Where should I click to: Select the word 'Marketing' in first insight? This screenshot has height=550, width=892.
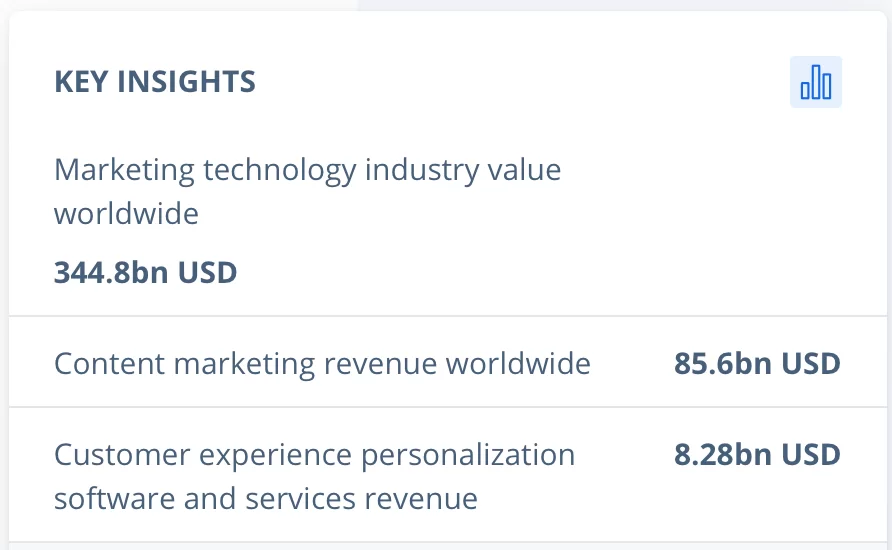[x=124, y=170]
